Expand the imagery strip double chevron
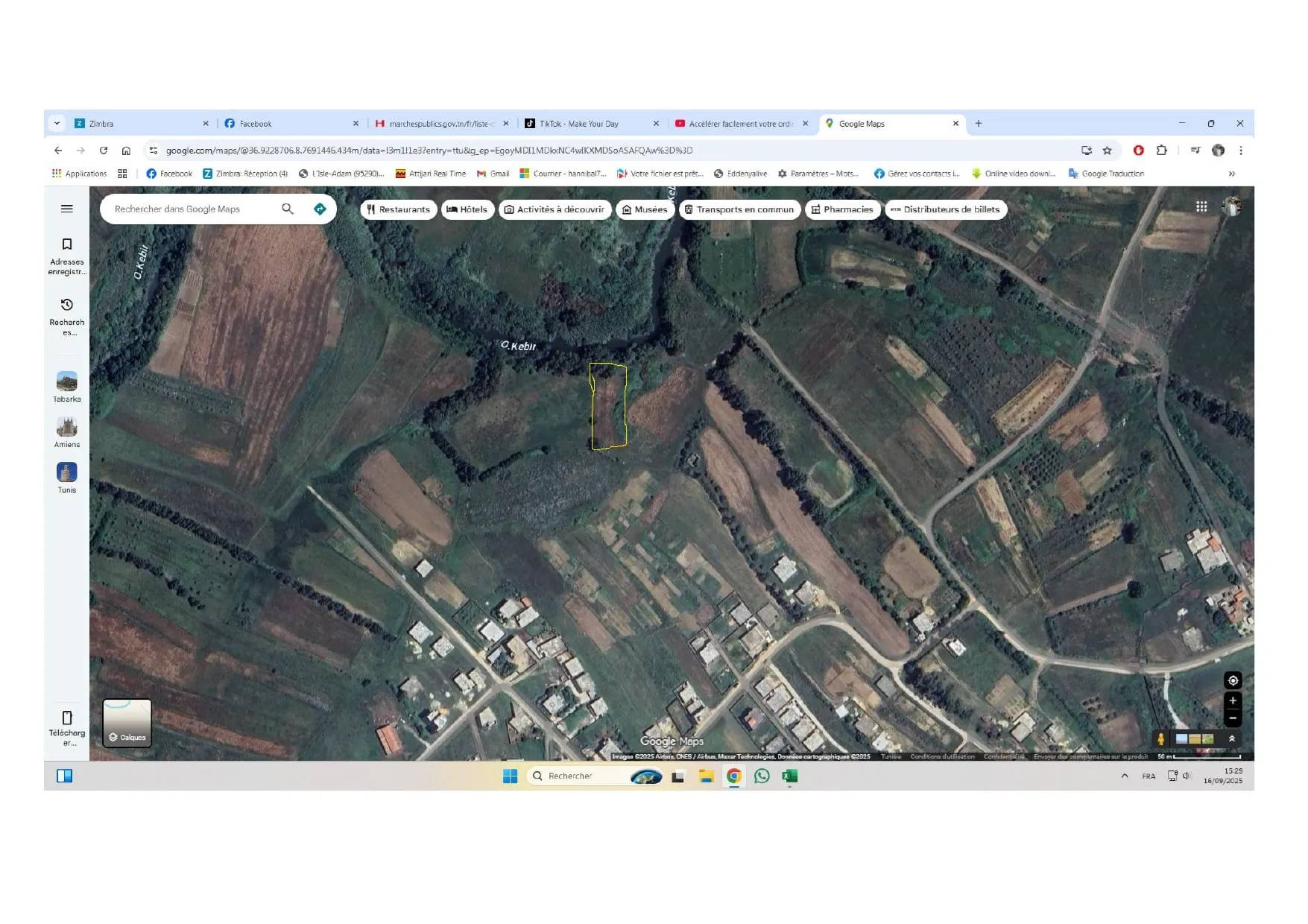This screenshot has height=924, width=1308. [x=1231, y=738]
